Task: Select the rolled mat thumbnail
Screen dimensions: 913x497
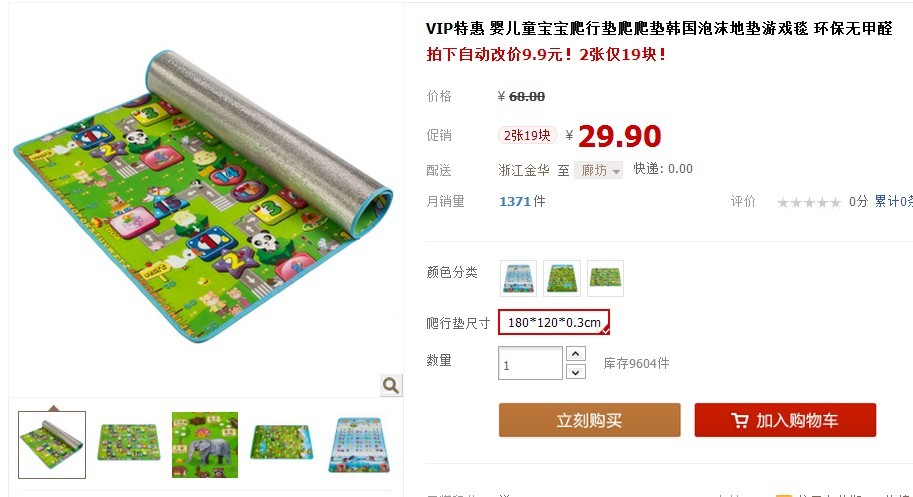Action: [x=52, y=445]
